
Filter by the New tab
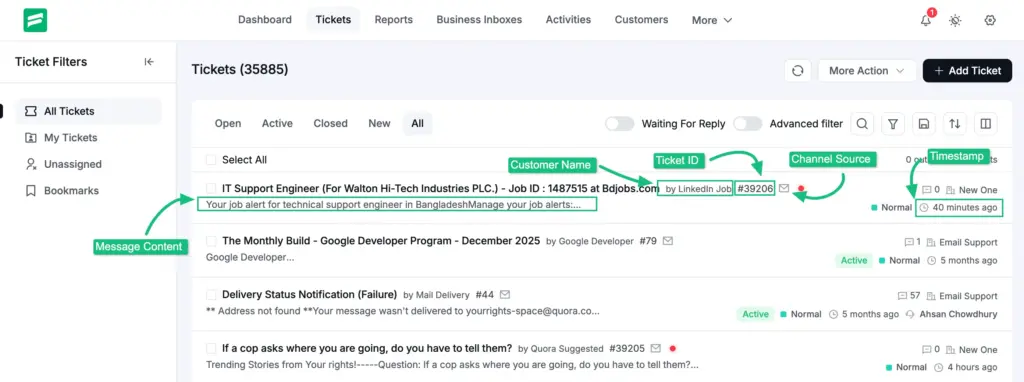point(379,123)
